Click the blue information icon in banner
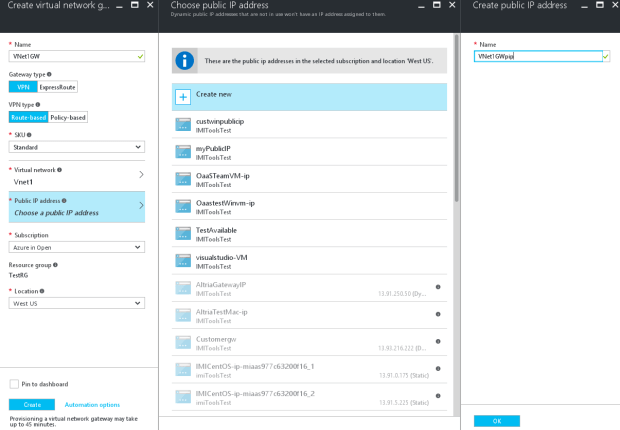Image resolution: width=620 pixels, height=430 pixels. [186, 60]
